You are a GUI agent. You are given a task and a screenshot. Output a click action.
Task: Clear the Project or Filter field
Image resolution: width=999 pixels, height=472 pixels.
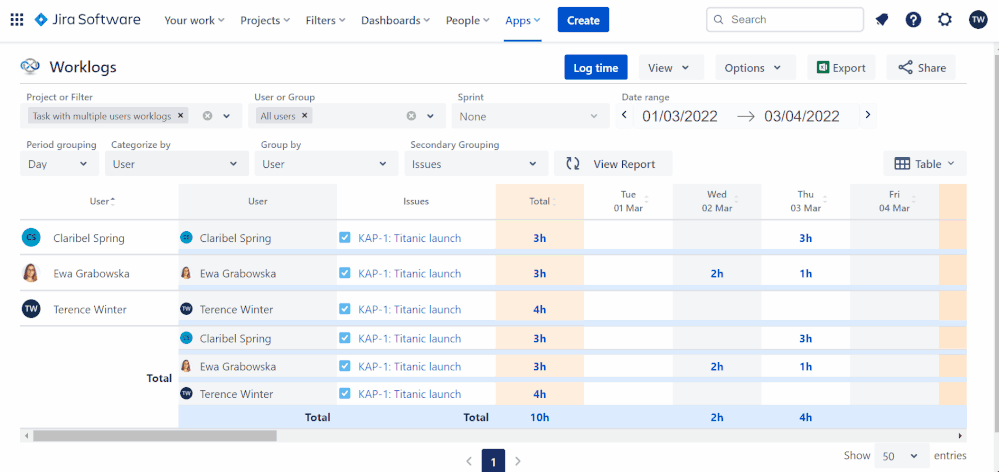(208, 116)
